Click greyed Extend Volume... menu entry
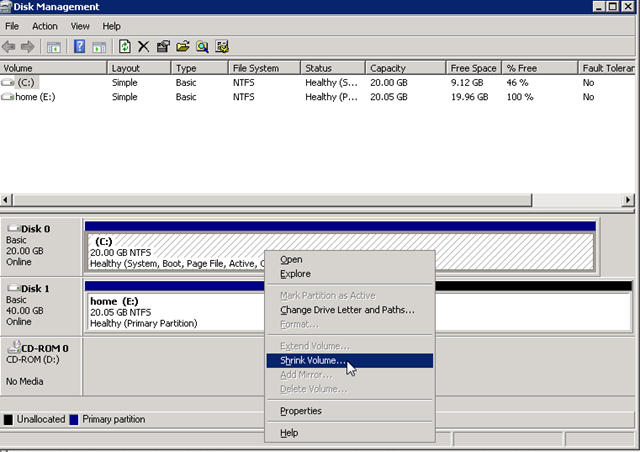This screenshot has width=640, height=452. coord(350,346)
